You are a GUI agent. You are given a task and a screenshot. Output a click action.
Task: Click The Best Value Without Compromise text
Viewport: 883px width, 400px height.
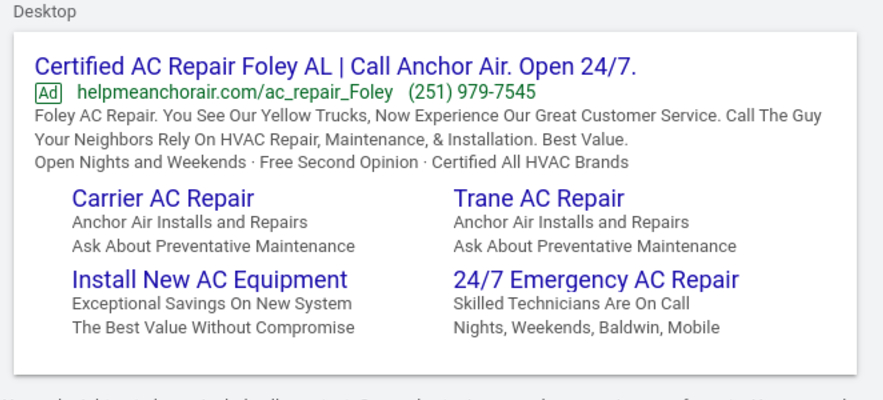pyautogui.click(x=213, y=327)
